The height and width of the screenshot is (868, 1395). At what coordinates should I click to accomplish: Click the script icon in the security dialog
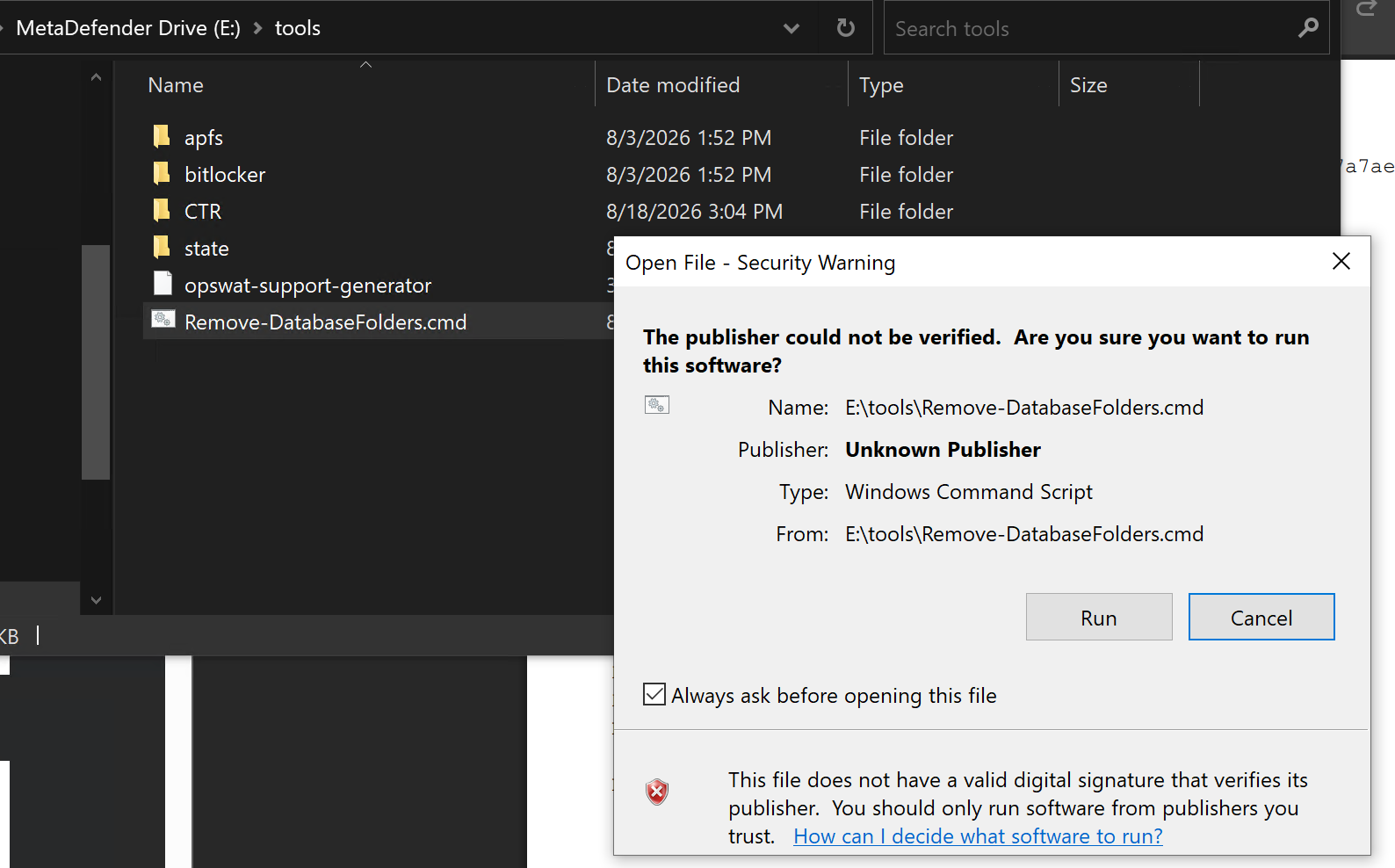pyautogui.click(x=657, y=405)
